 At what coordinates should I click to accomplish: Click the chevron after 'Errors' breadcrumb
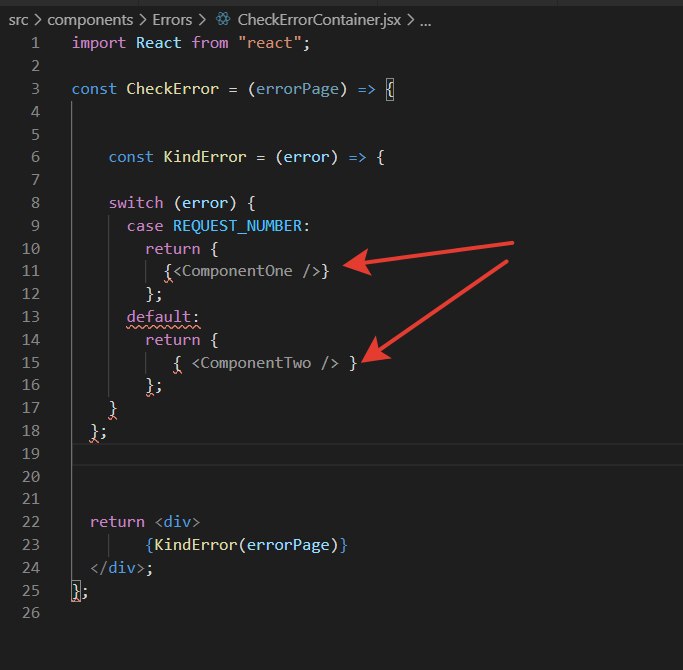click(x=202, y=20)
